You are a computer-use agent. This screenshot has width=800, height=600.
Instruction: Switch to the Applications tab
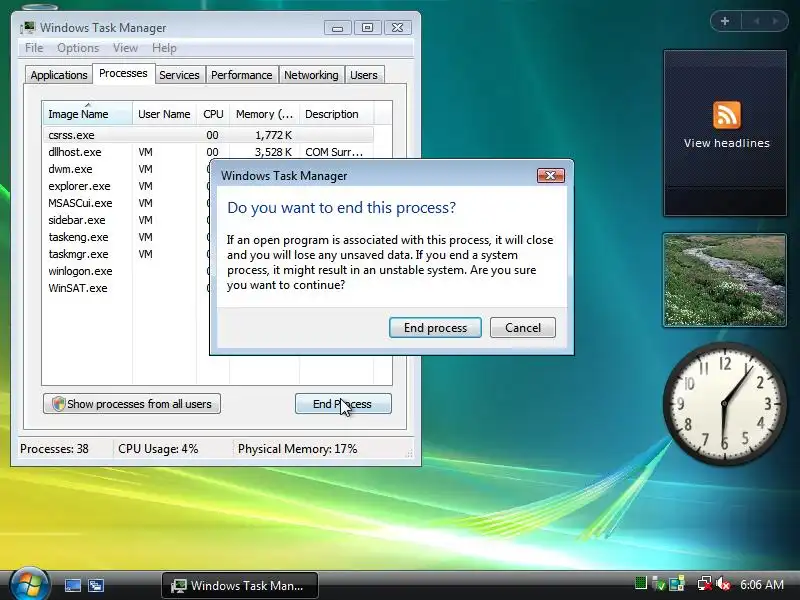(x=59, y=75)
